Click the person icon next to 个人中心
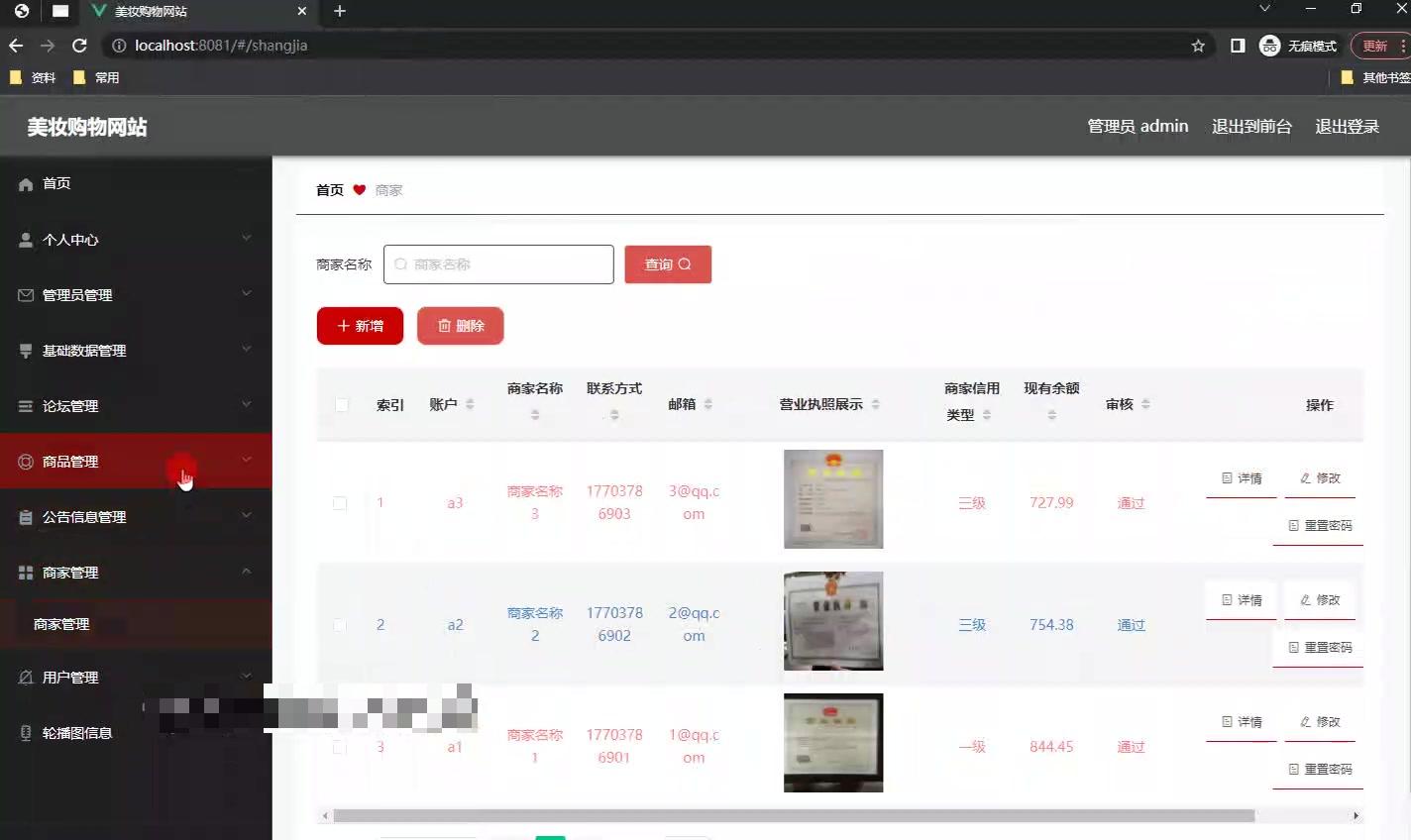This screenshot has height=840, width=1411. click(26, 240)
